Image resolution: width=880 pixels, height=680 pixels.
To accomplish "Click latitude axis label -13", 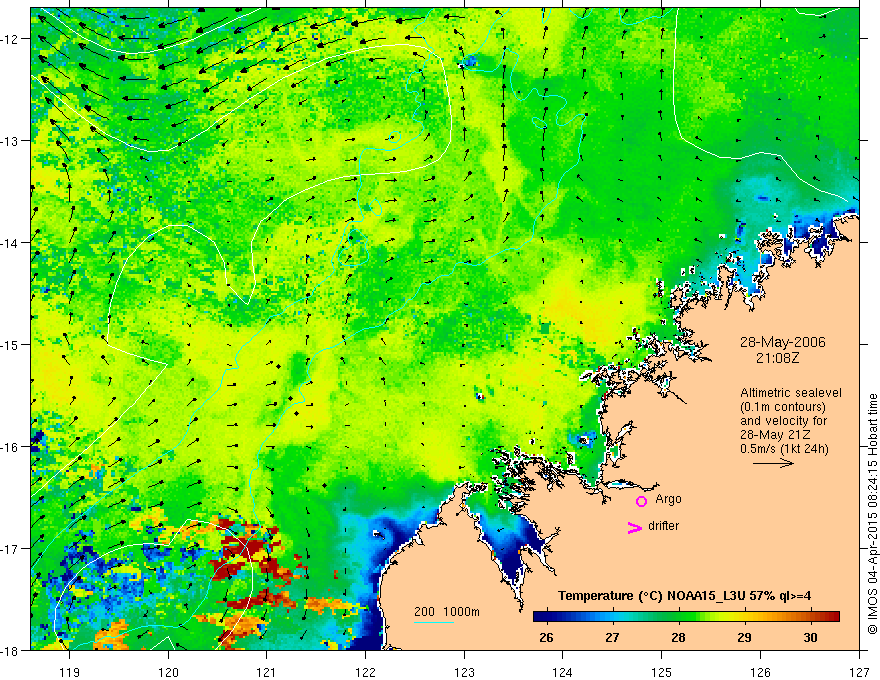I will tap(11, 141).
